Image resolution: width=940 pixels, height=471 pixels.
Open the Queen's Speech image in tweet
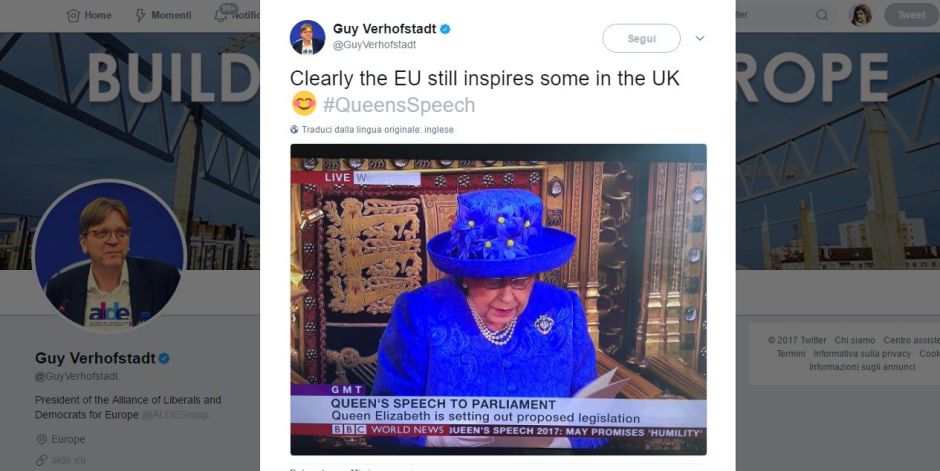tap(498, 298)
